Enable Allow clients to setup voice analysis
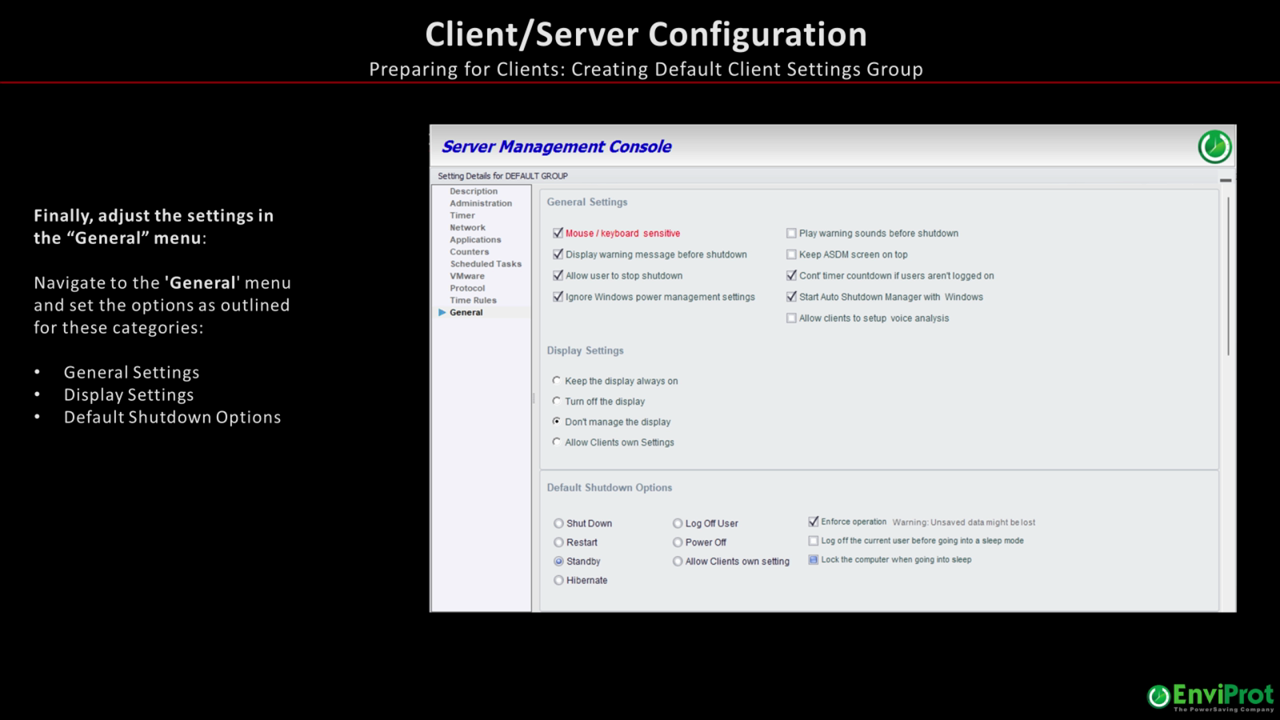 click(x=791, y=318)
